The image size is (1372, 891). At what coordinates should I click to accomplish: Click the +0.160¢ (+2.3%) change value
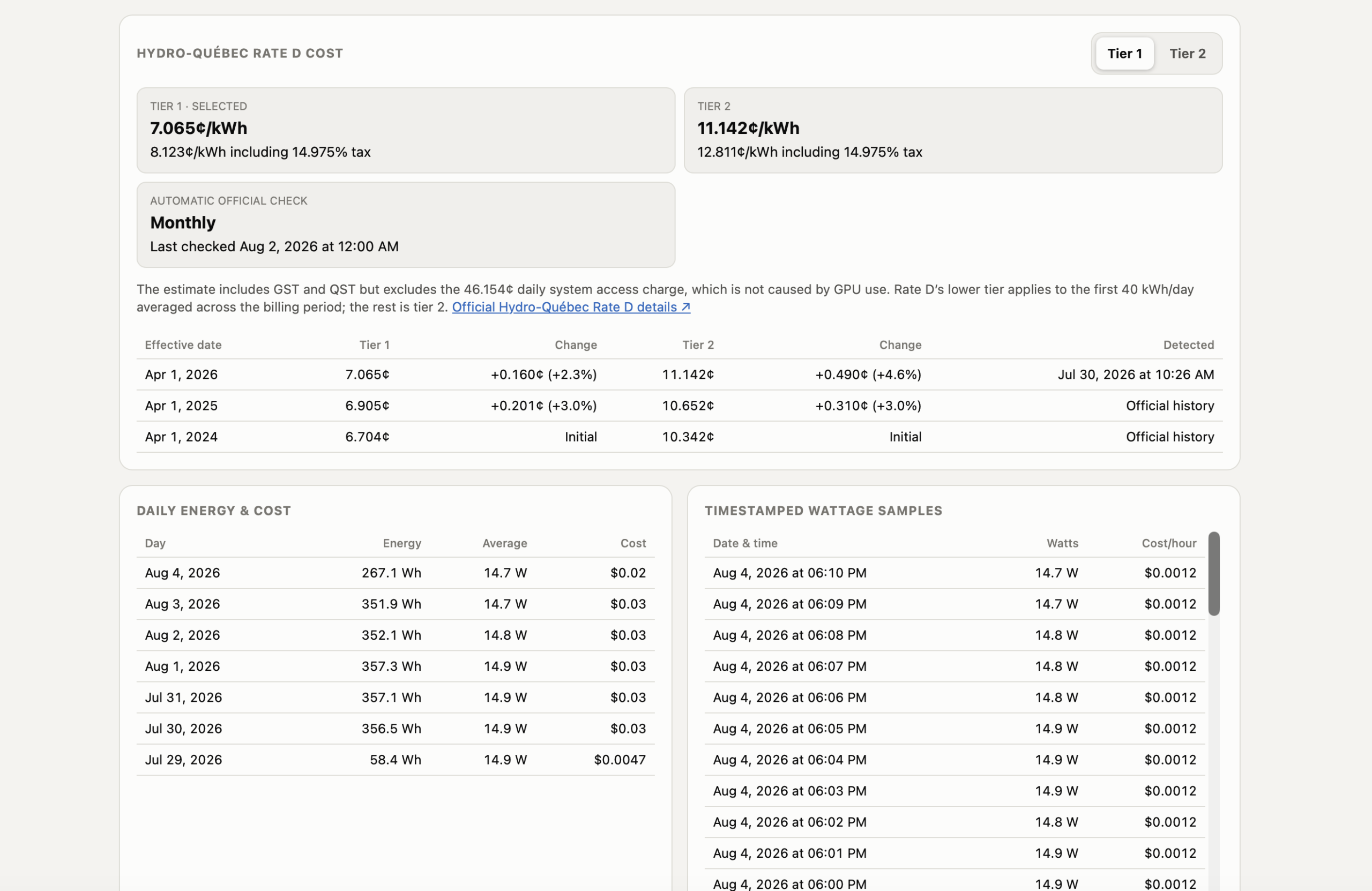click(543, 375)
